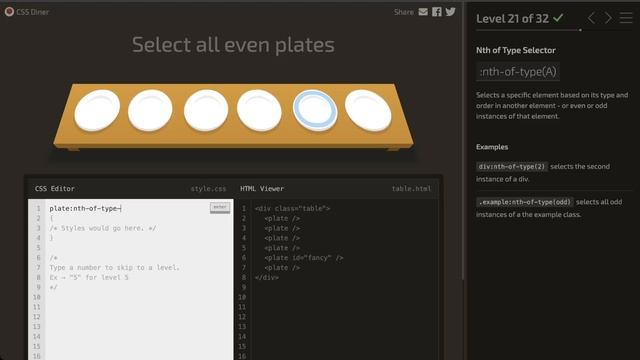Click the main panel vertical scrollbar

463,141
